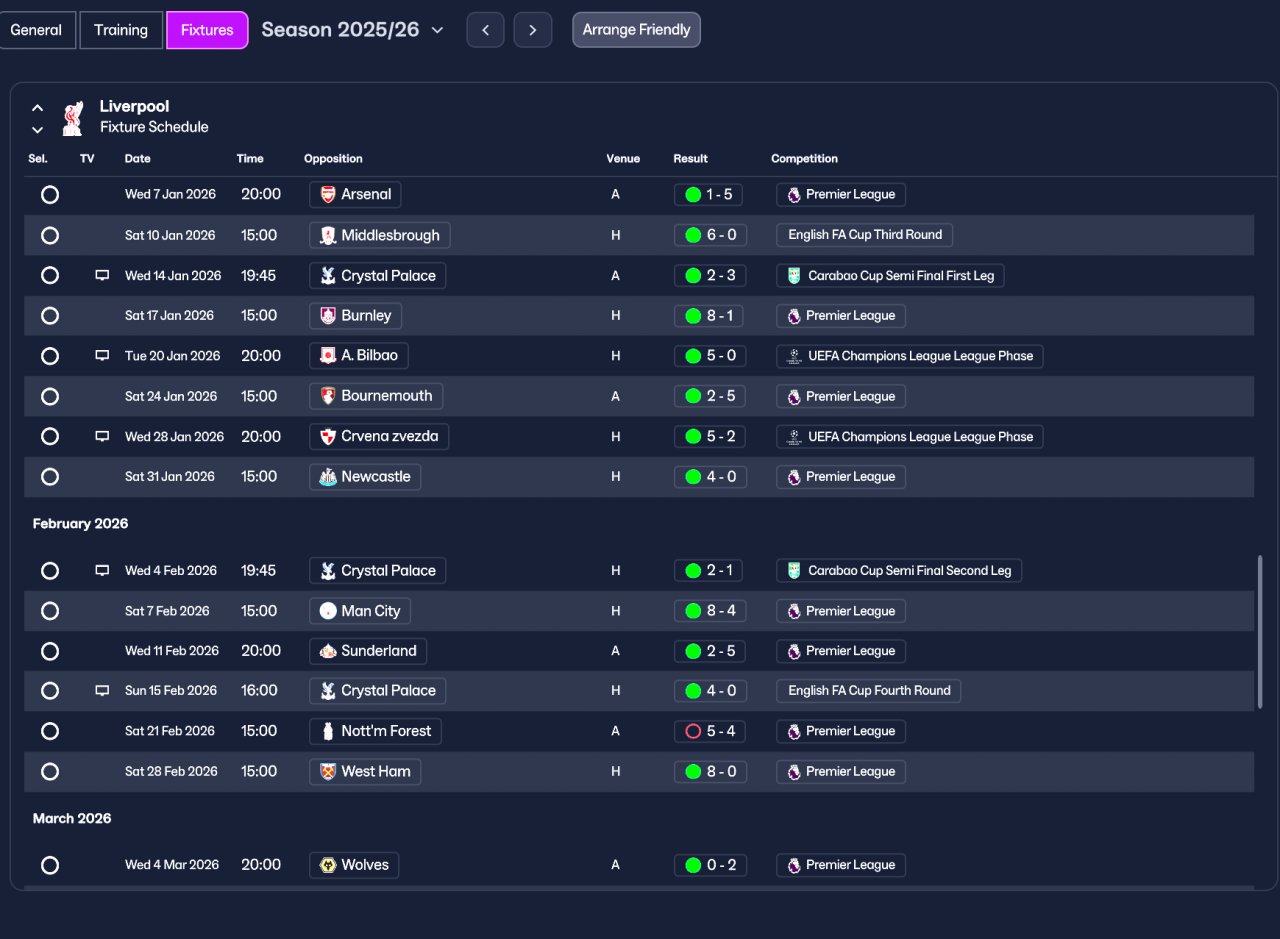The image size is (1280, 939).
Task: Click green win indicator for Burnley 8 - 1
Action: tap(693, 315)
